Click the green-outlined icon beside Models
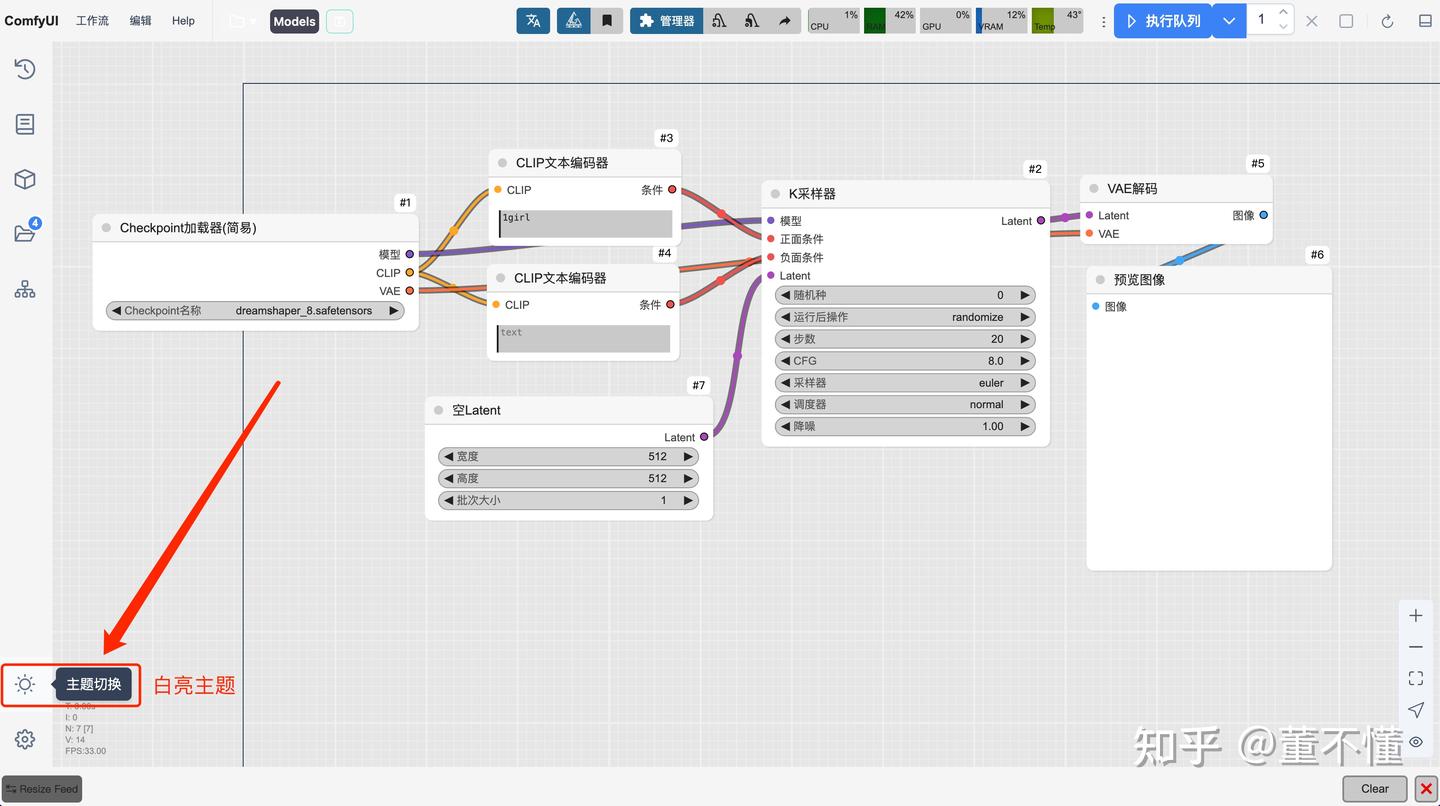The width and height of the screenshot is (1440, 806). (x=340, y=21)
